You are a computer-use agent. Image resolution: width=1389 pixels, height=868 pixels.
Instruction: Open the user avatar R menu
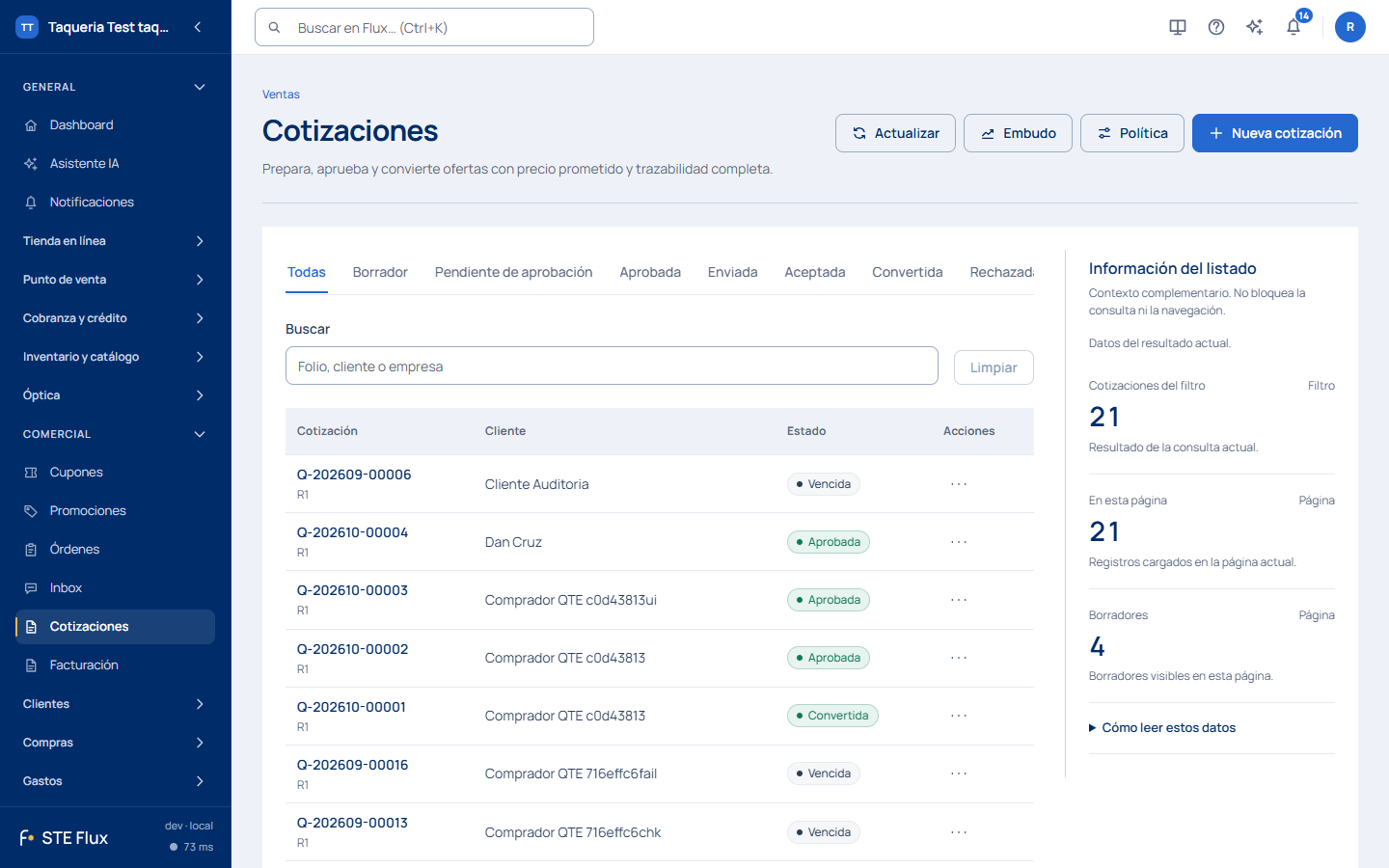pyautogui.click(x=1350, y=27)
